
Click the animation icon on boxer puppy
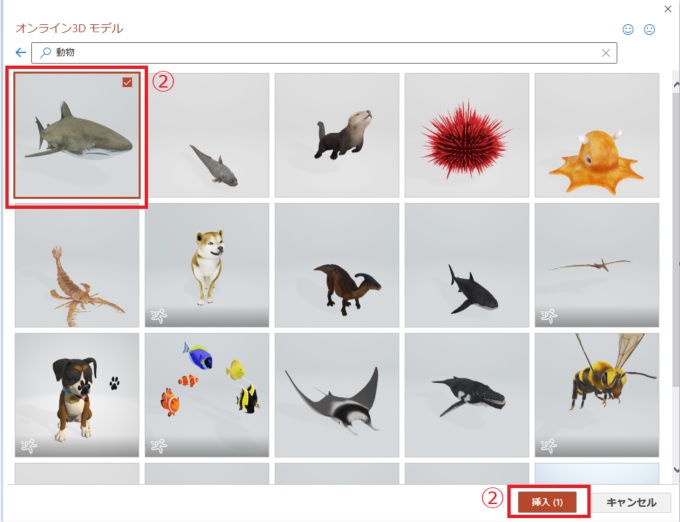29,446
